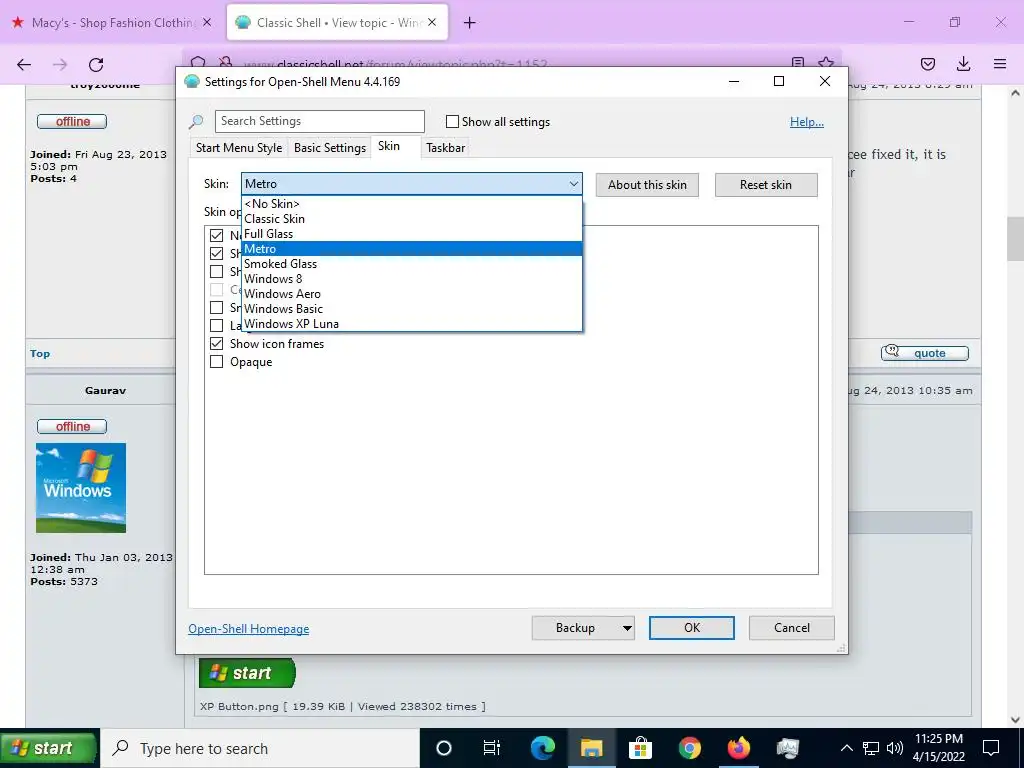Screen dimensions: 1024x768
Task: Open Microsoft Store from taskbar
Action: [641, 748]
